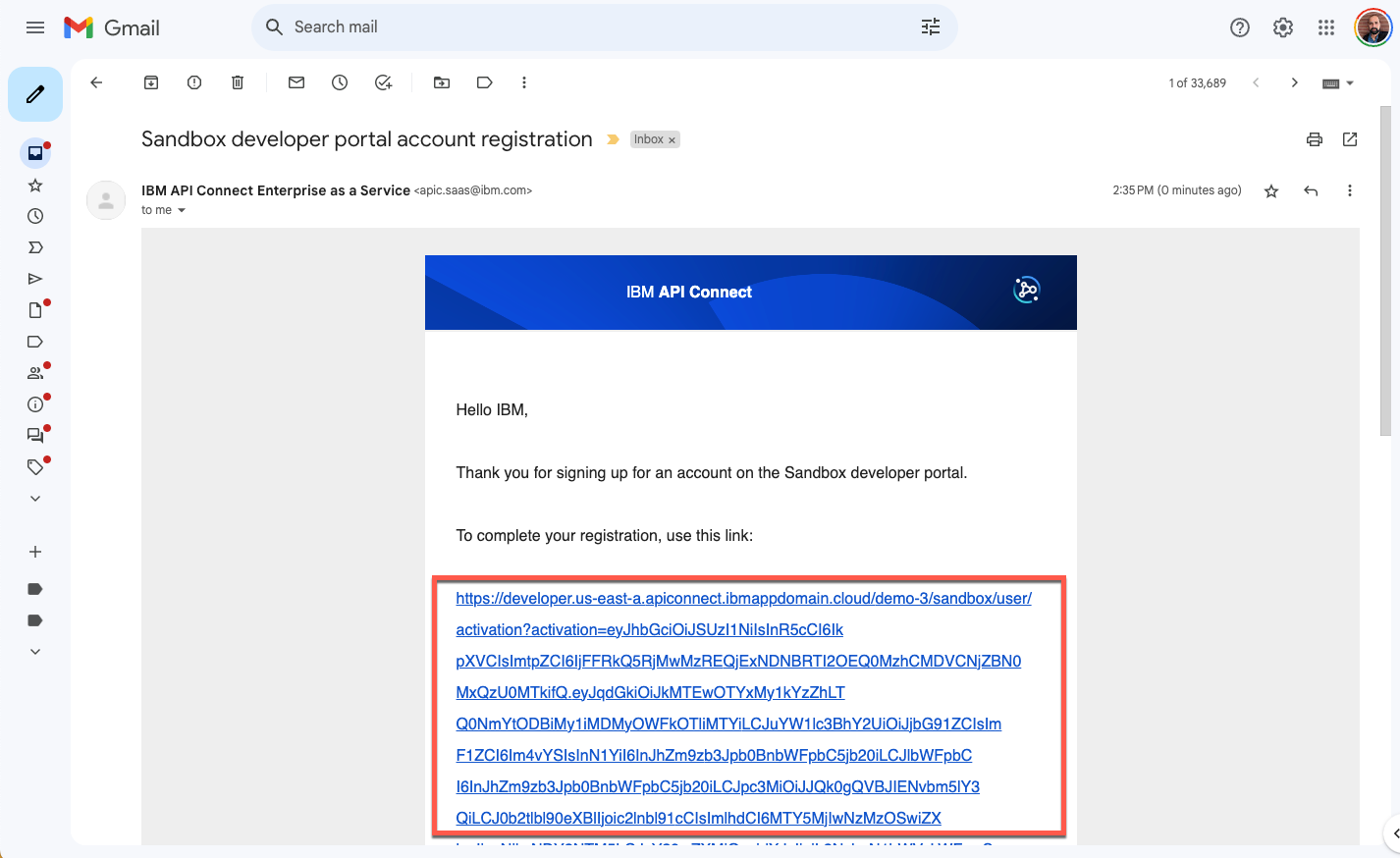Screen dimensions: 1400x858
Task: Remove the Inbox label from email
Action: (x=673, y=140)
